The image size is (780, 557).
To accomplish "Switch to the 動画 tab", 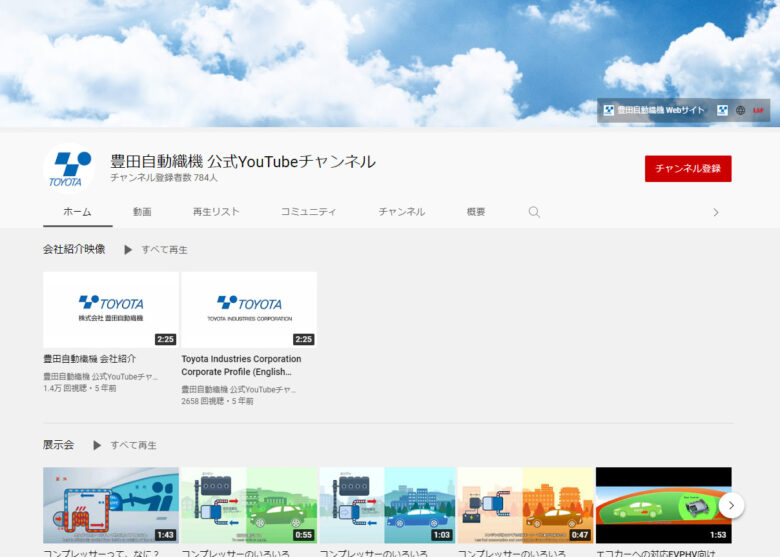I will tap(142, 212).
